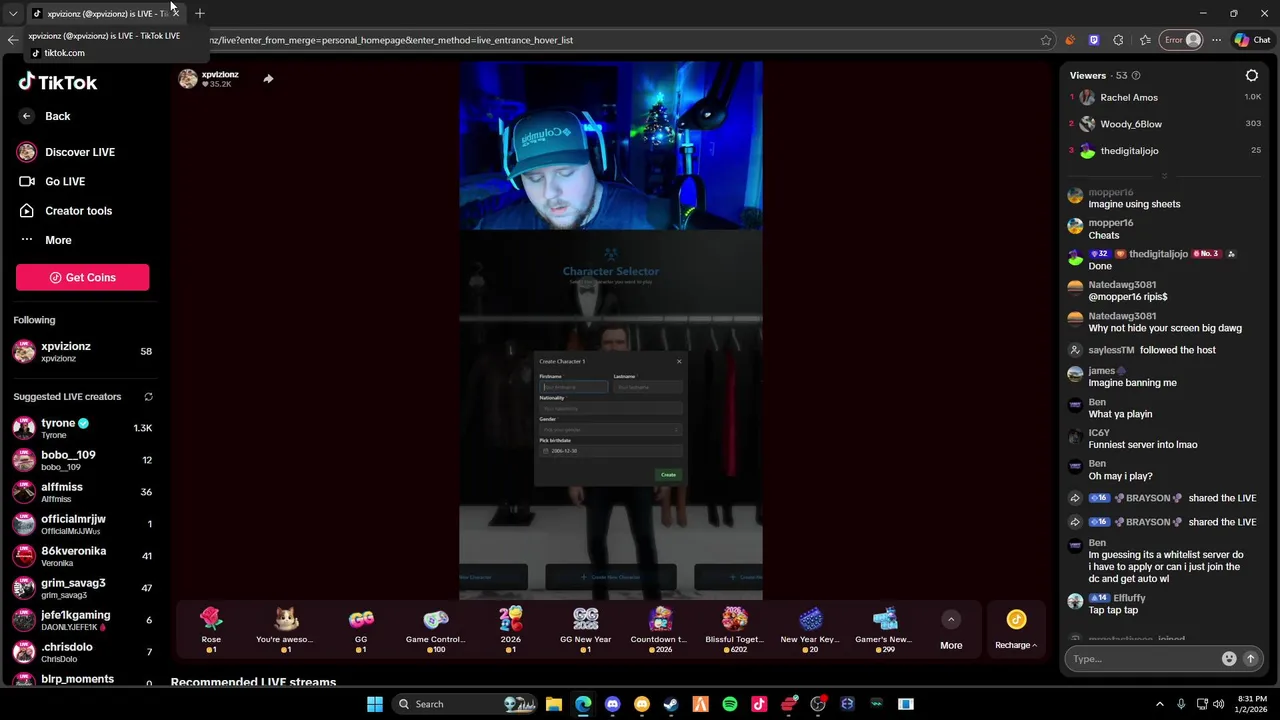Open tyrone's LIVE stream
Viewport: 1280px width, 720px height.
coord(82,428)
